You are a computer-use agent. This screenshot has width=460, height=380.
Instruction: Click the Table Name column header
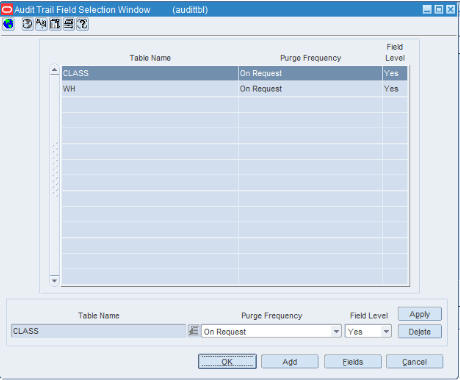(150, 58)
